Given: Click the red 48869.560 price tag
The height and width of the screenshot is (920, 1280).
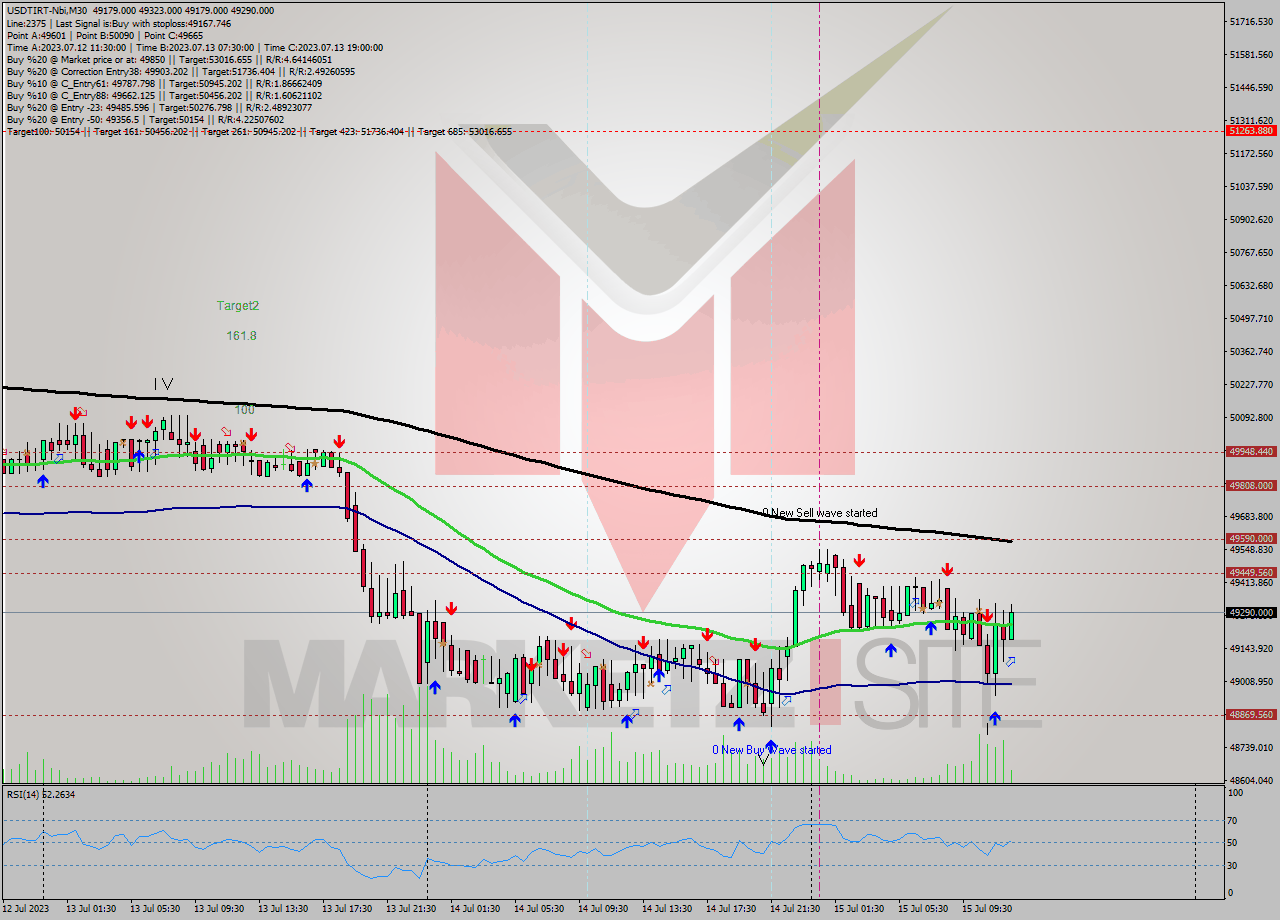Looking at the screenshot, I should click(1251, 714).
